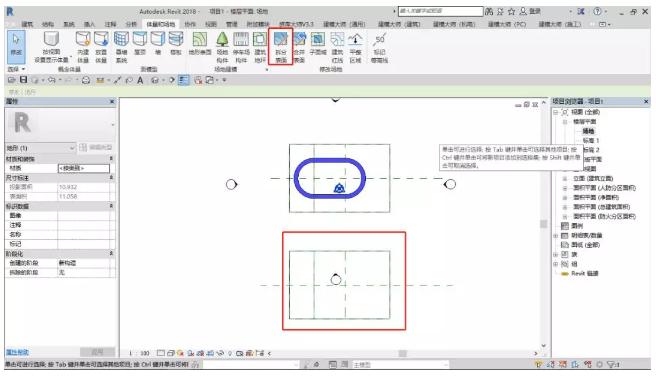Choose the Toposurface (地形表面) tool
Screen dimensions: 656x376
[x=200, y=44]
